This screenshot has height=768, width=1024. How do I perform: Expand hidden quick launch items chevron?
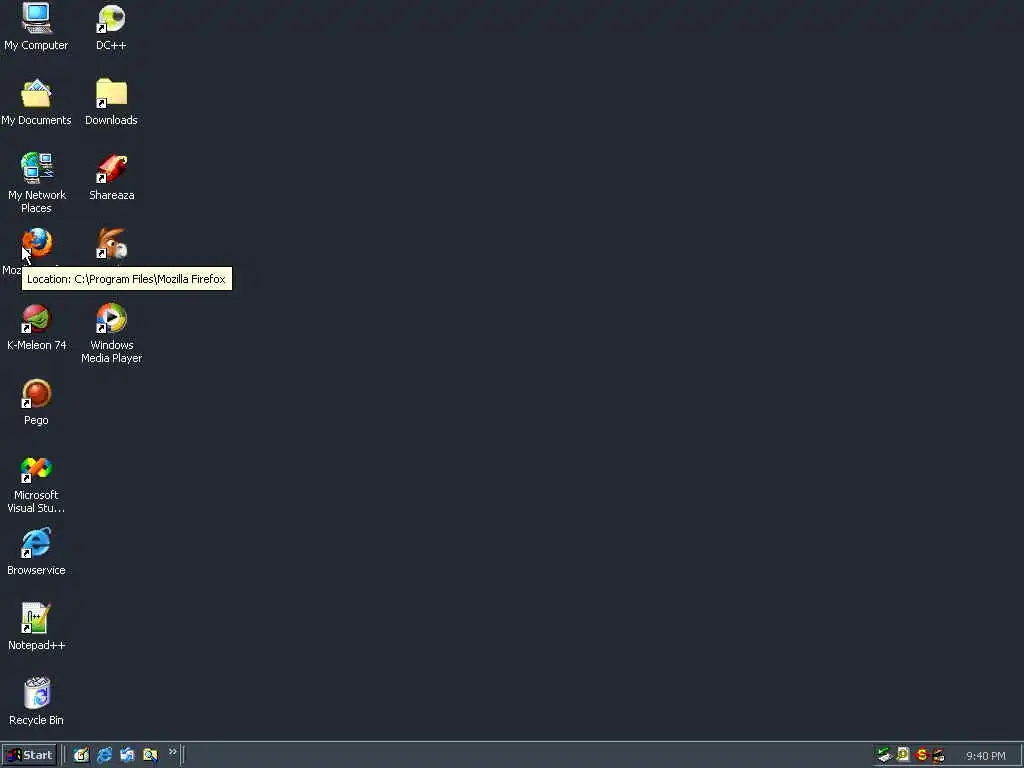(172, 752)
